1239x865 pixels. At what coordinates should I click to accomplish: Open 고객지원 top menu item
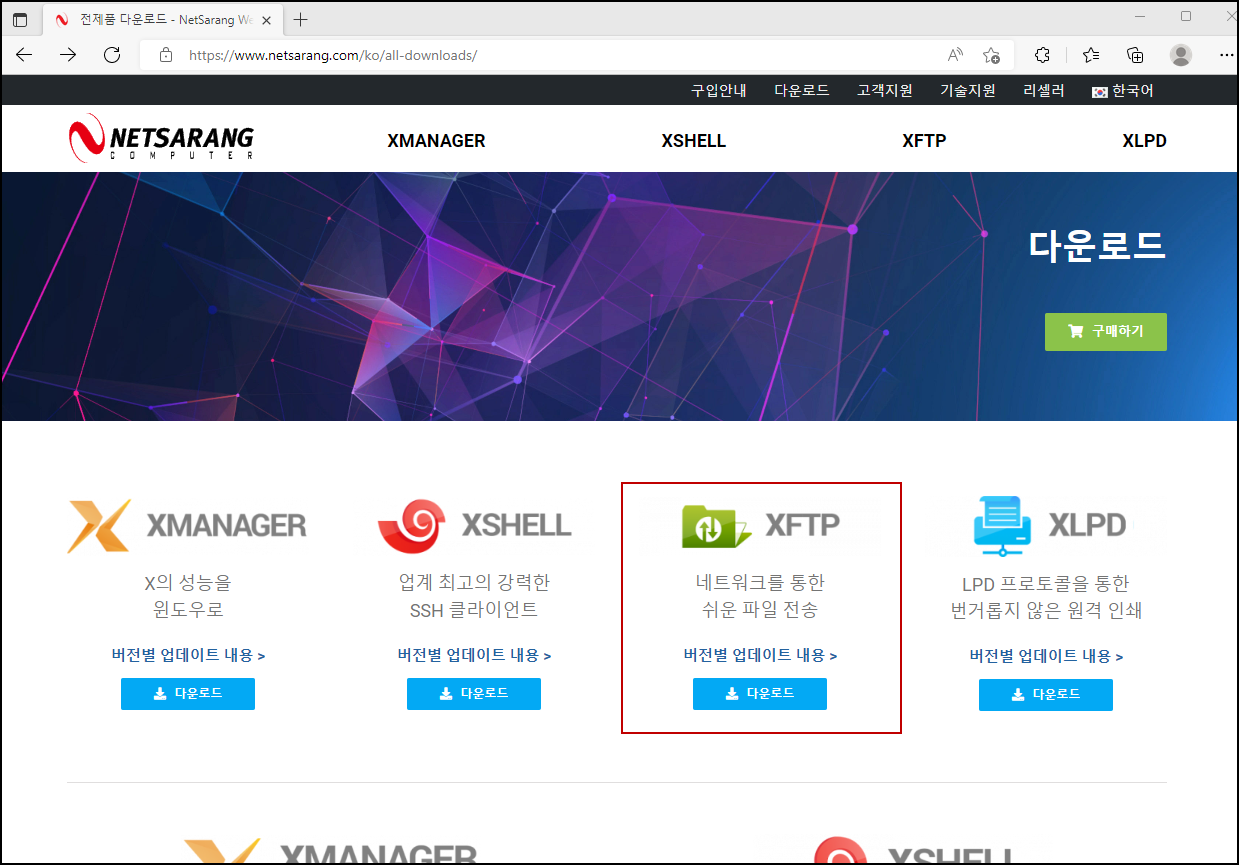885,90
